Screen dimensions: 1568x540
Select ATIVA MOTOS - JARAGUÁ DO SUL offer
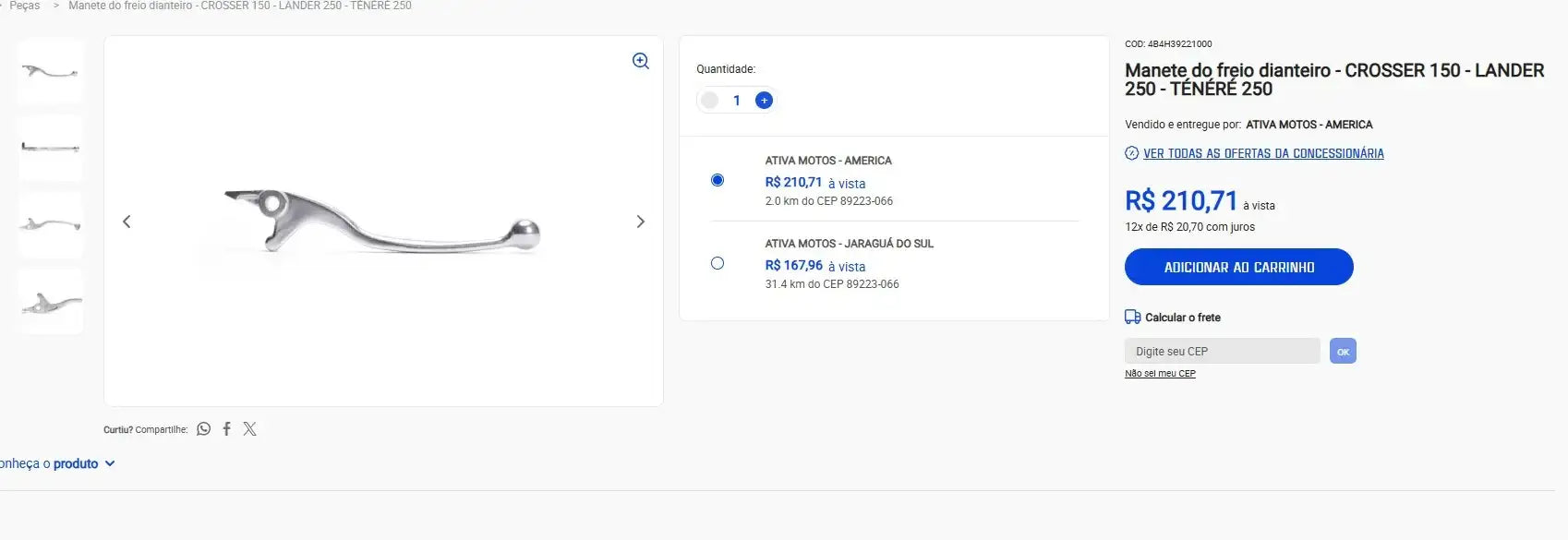718,263
